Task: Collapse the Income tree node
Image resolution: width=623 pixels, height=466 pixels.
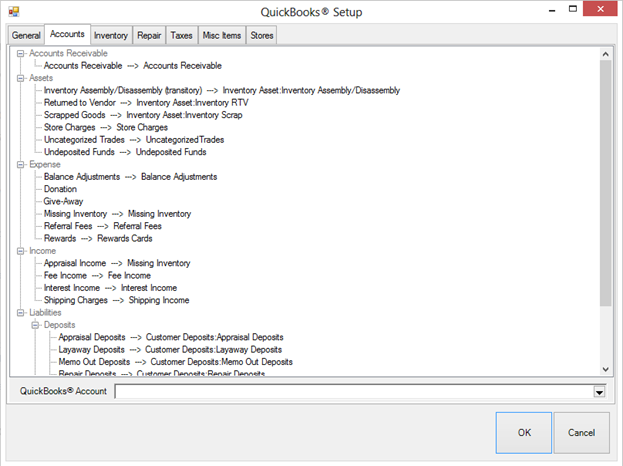Action: click(x=21, y=251)
